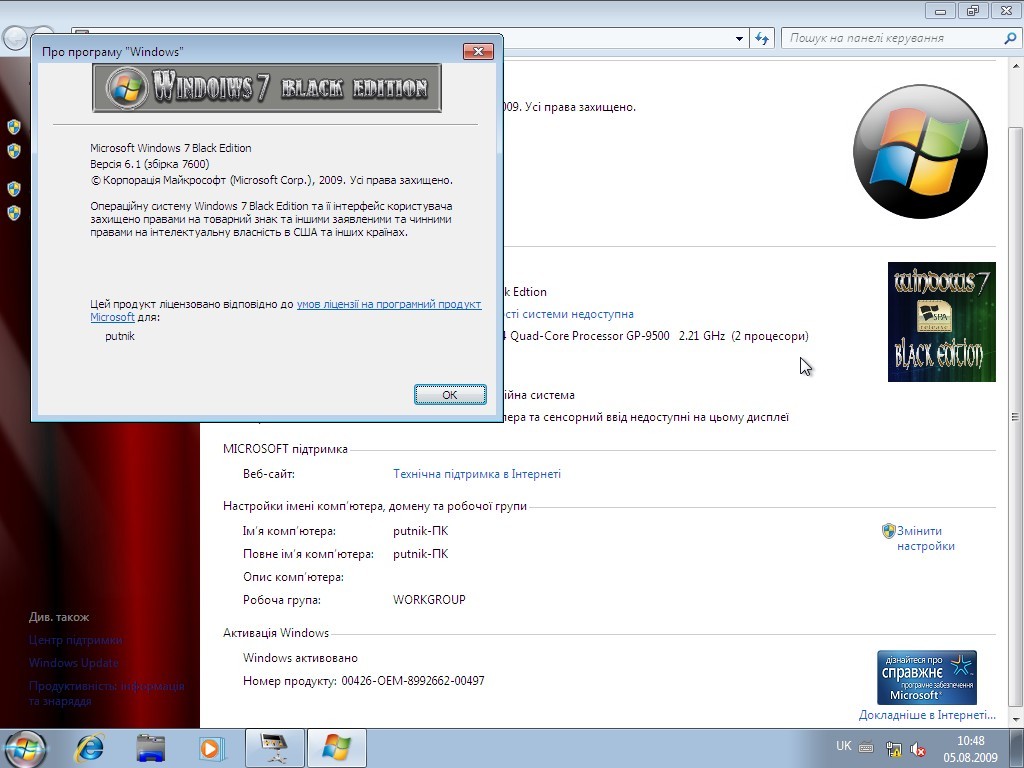The image size is (1024, 768).
Task: Open the system rating unavailable link
Action: [x=568, y=314]
